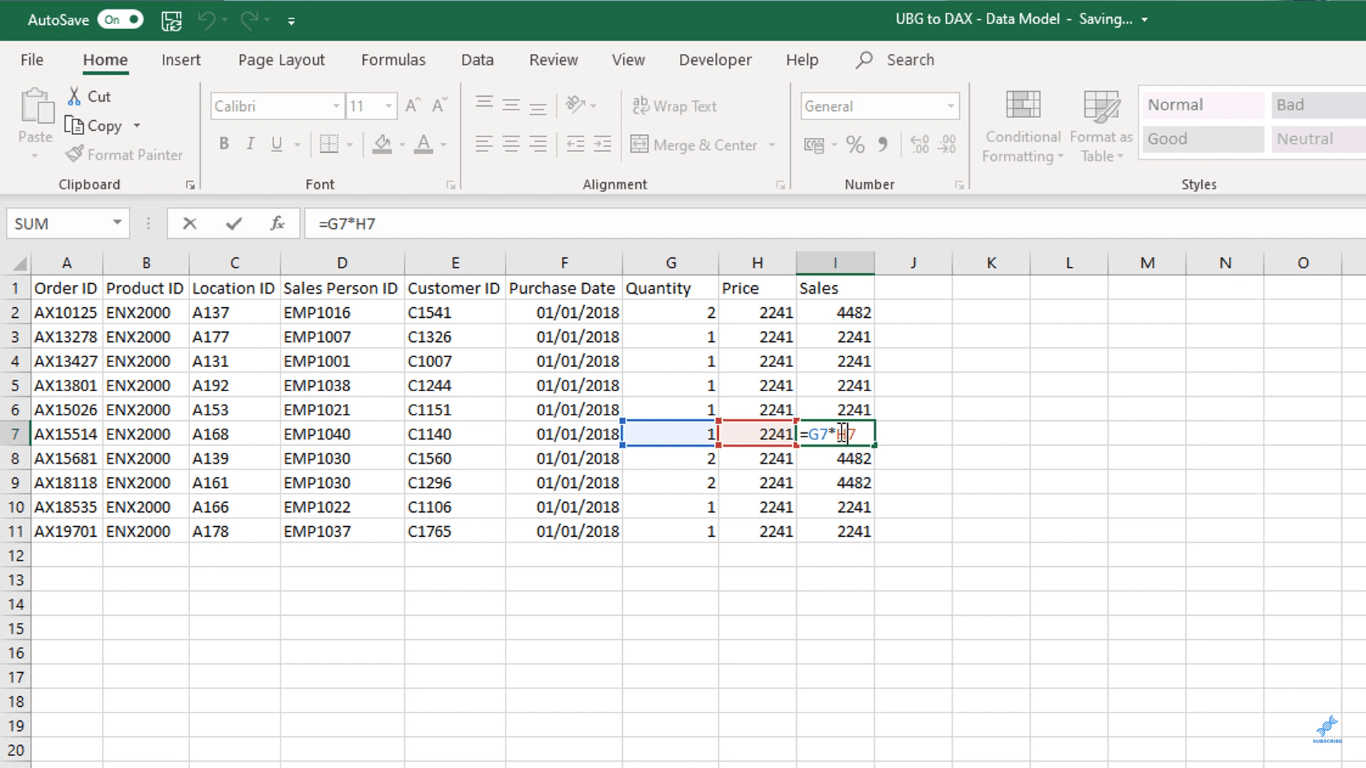Image resolution: width=1366 pixels, height=768 pixels.
Task: Open the Font dialog launcher
Action: pos(451,185)
